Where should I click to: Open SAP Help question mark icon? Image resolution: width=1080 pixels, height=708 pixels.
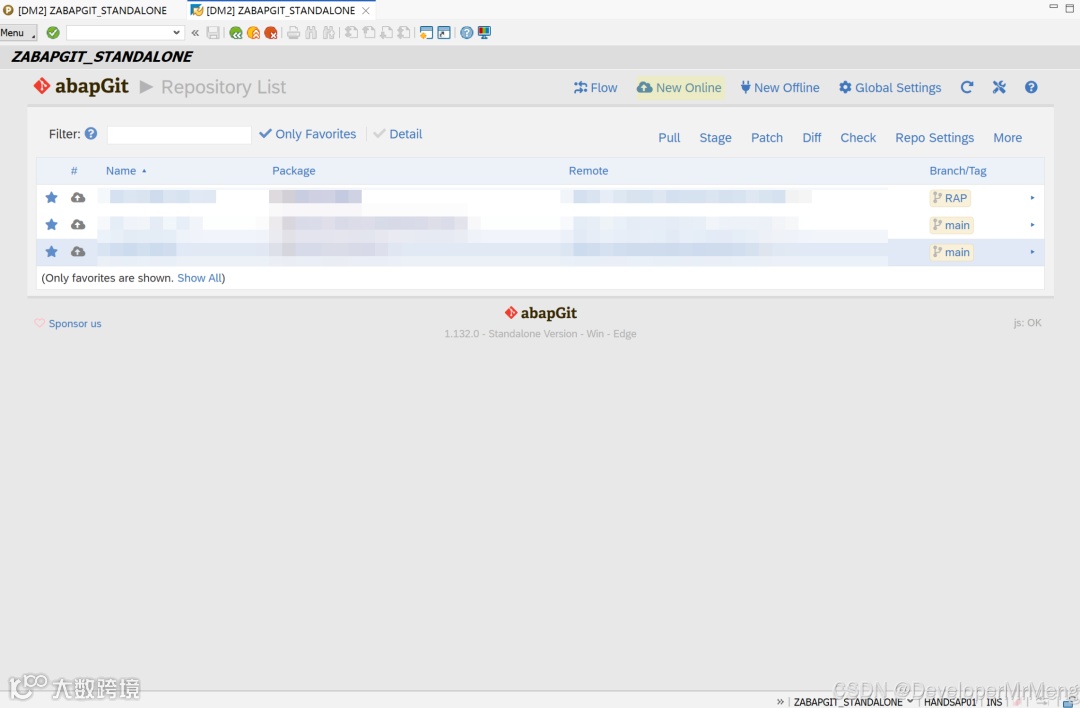(467, 32)
